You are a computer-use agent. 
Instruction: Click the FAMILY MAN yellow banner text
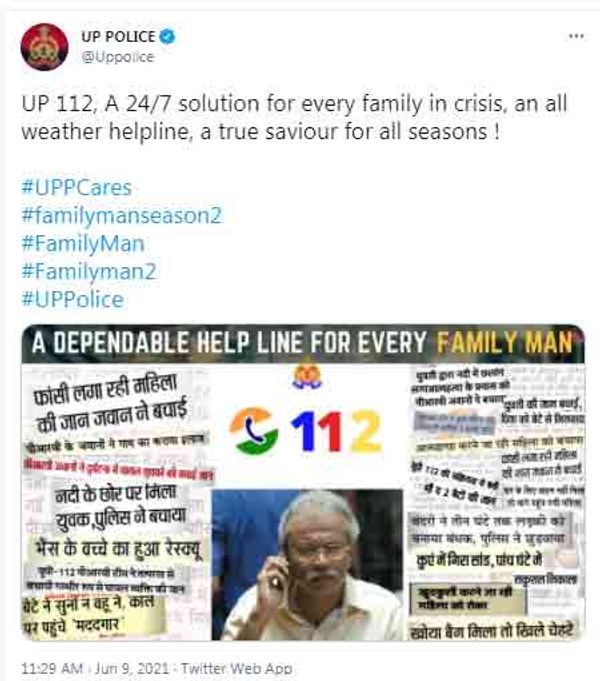pos(505,343)
